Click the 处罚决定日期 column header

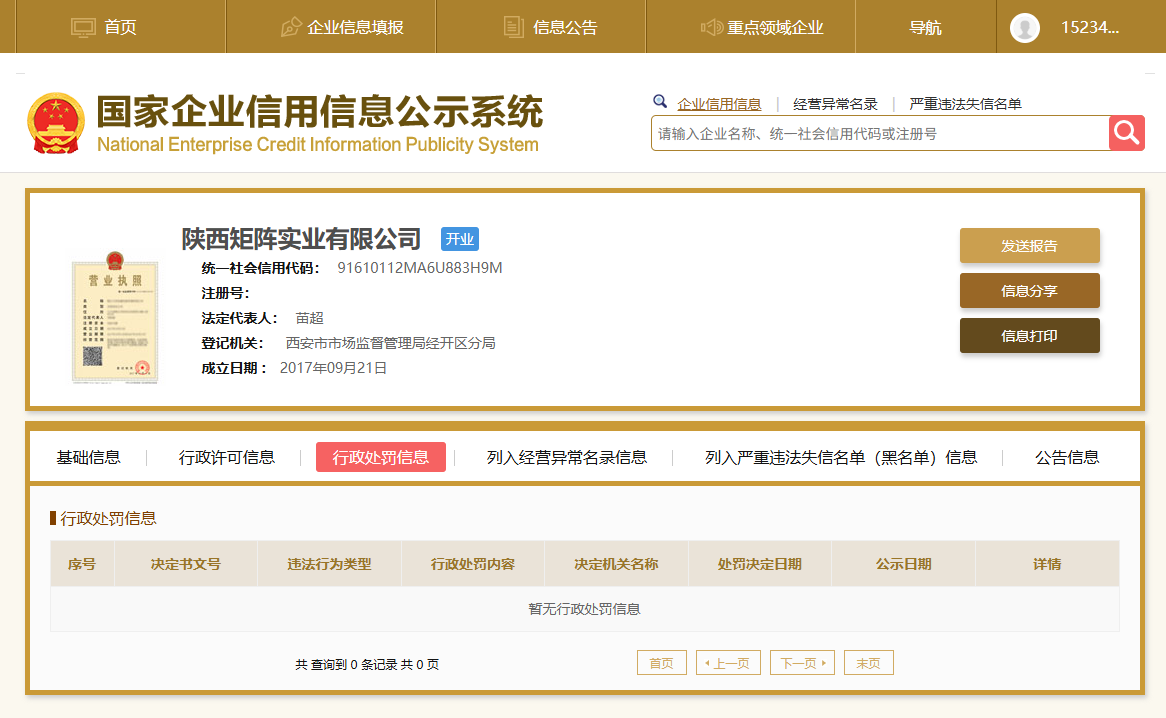[x=760, y=564]
